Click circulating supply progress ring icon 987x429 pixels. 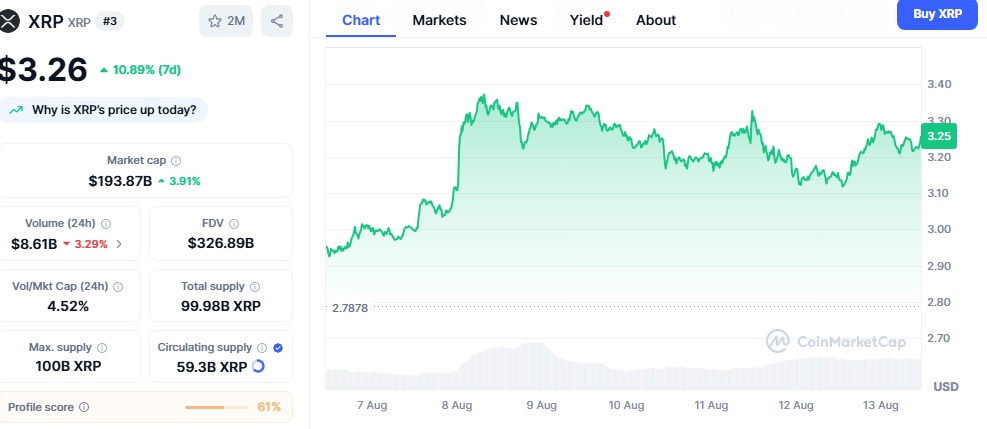point(259,367)
